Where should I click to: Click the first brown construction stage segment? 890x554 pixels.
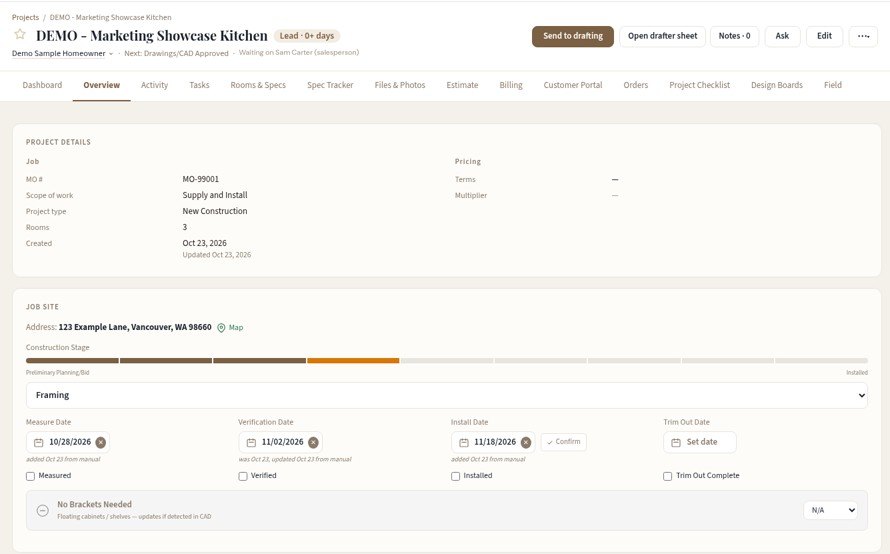pyautogui.click(x=72, y=360)
